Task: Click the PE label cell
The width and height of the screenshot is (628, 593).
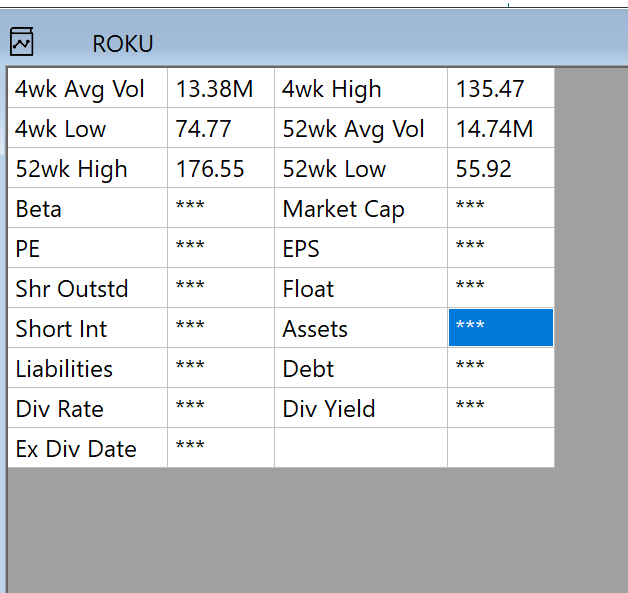Action: tap(87, 249)
